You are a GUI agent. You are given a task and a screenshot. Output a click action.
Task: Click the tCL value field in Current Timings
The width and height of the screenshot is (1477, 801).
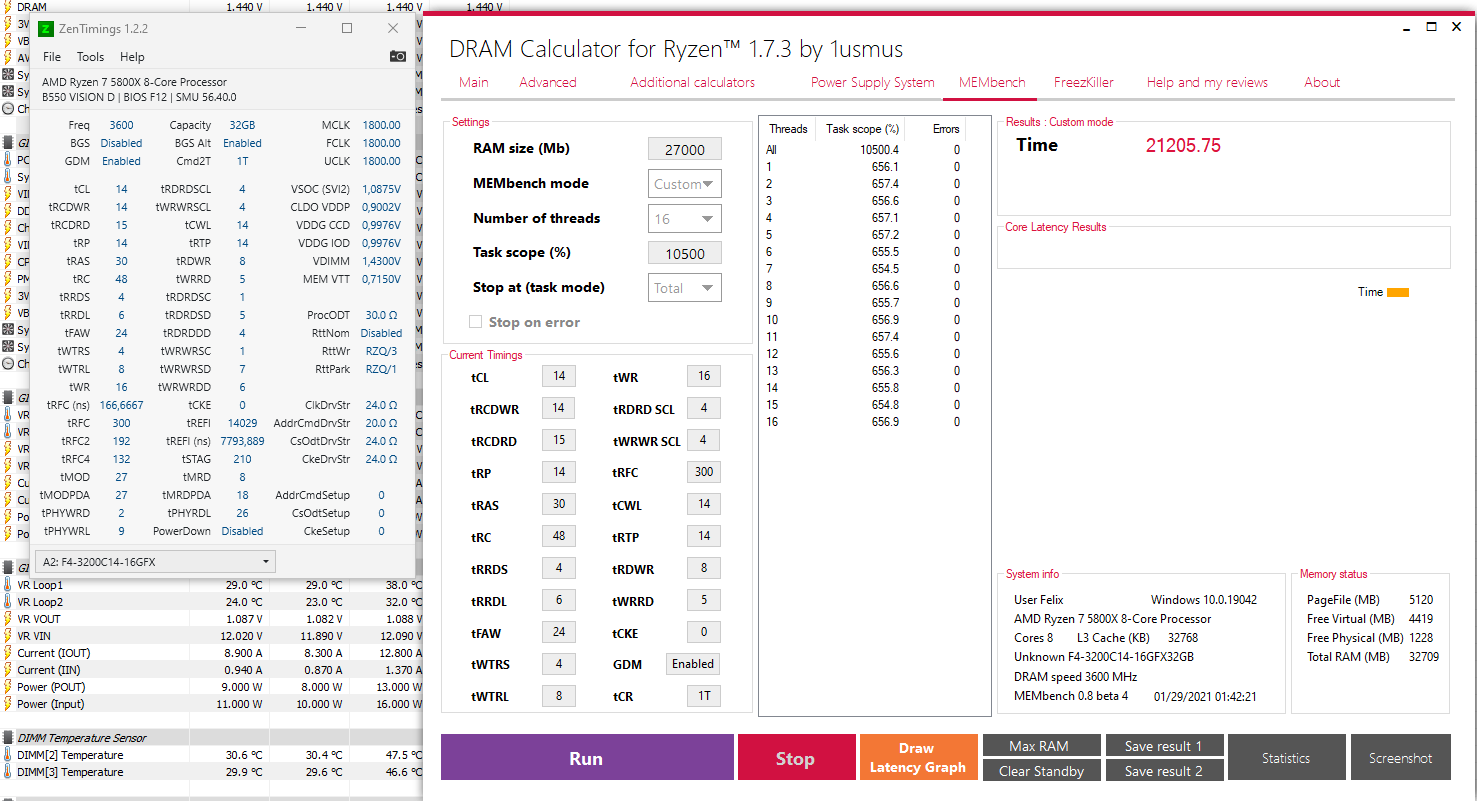pyautogui.click(x=559, y=377)
